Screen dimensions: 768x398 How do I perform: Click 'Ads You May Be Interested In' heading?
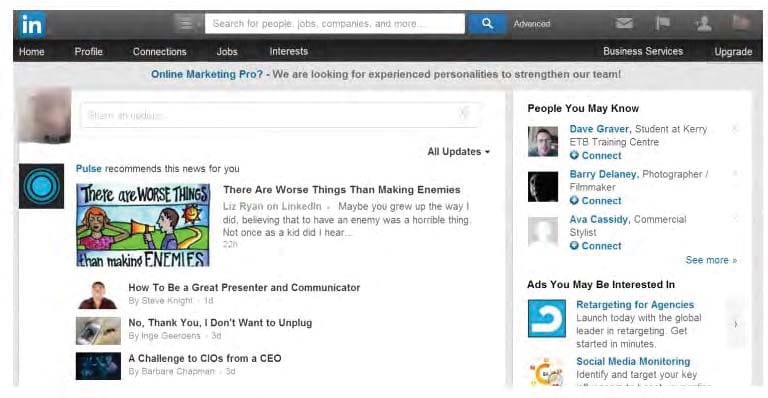point(601,284)
